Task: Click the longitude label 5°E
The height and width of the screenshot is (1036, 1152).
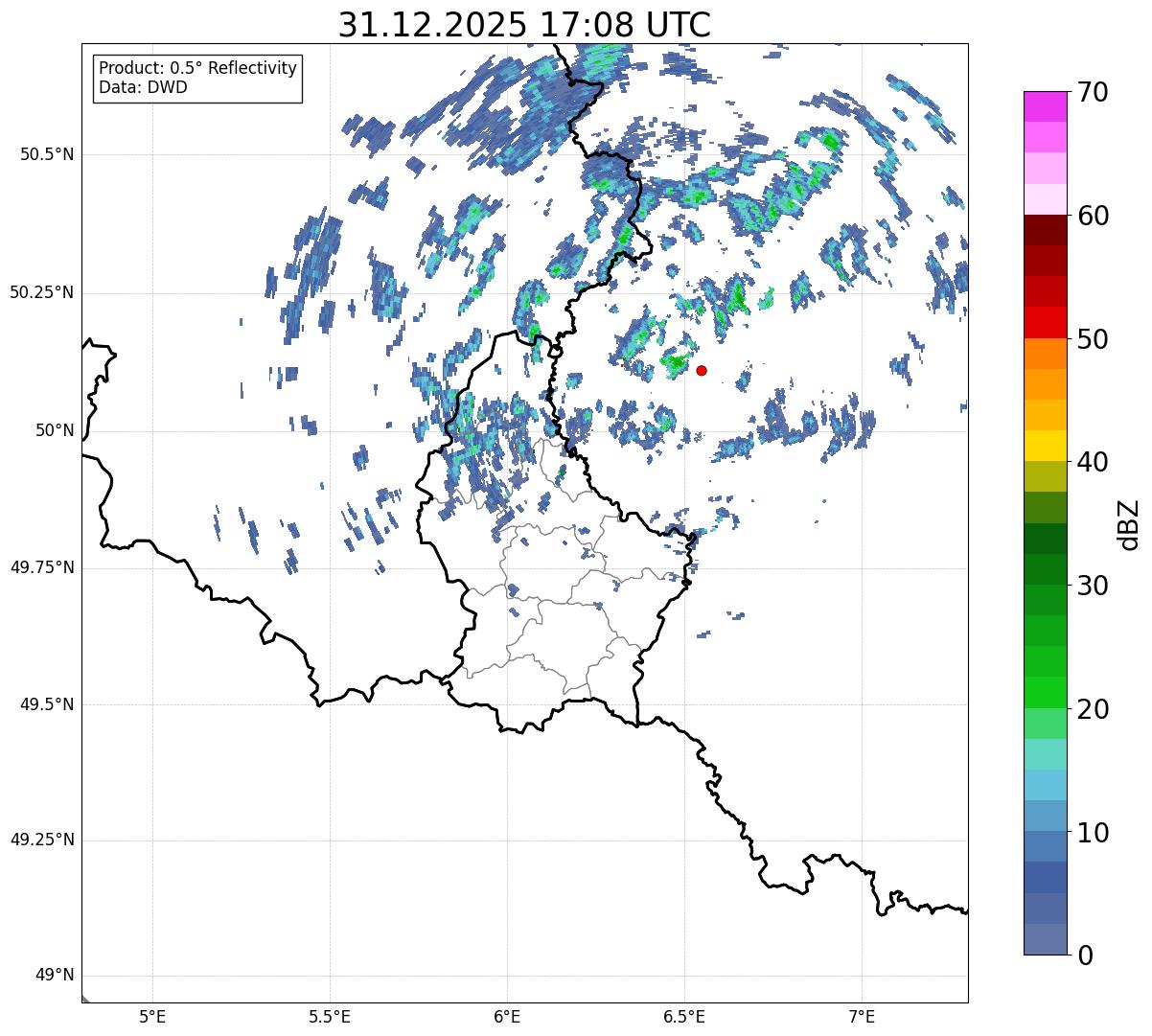Action: [x=152, y=1017]
